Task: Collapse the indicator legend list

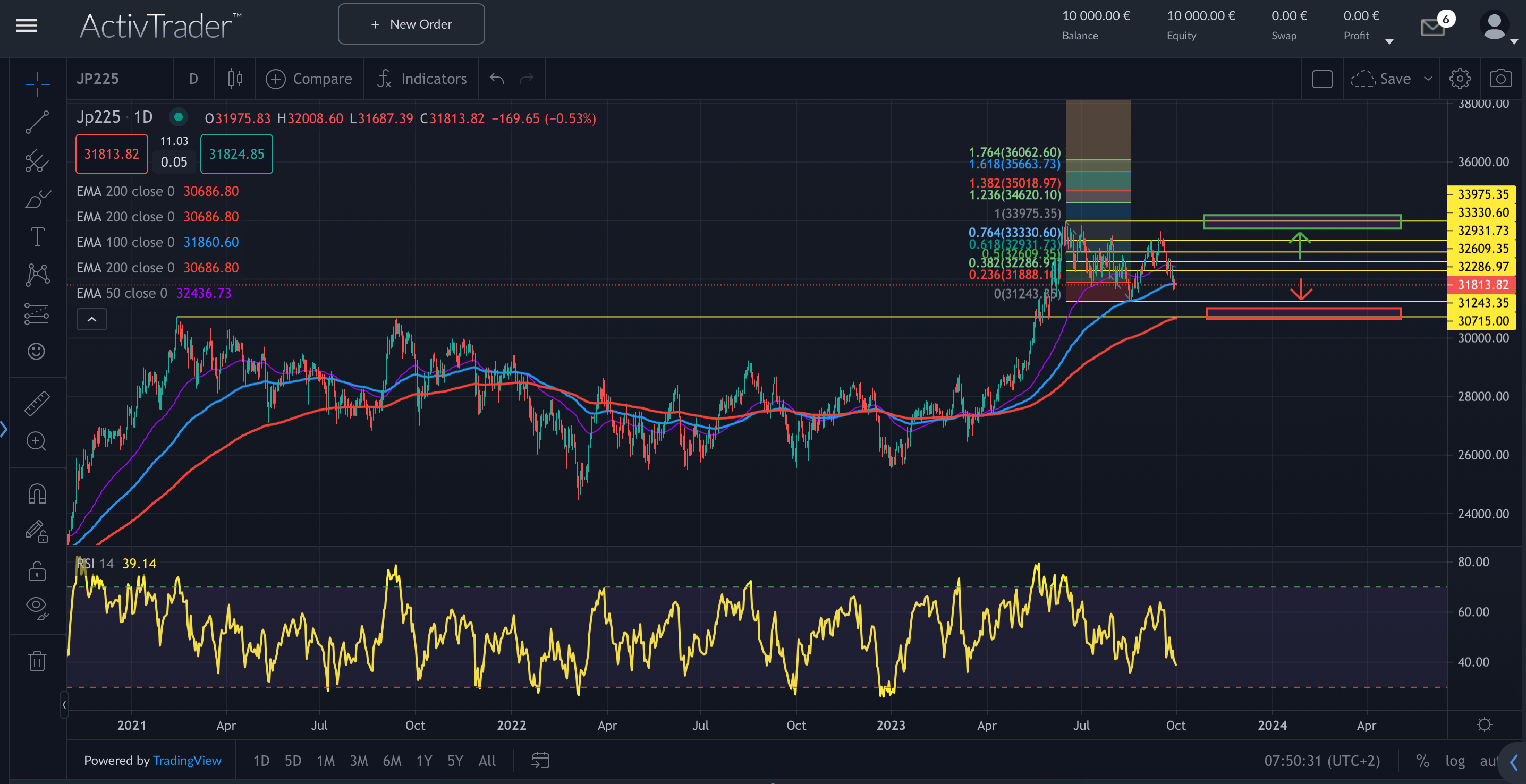Action: click(x=91, y=319)
